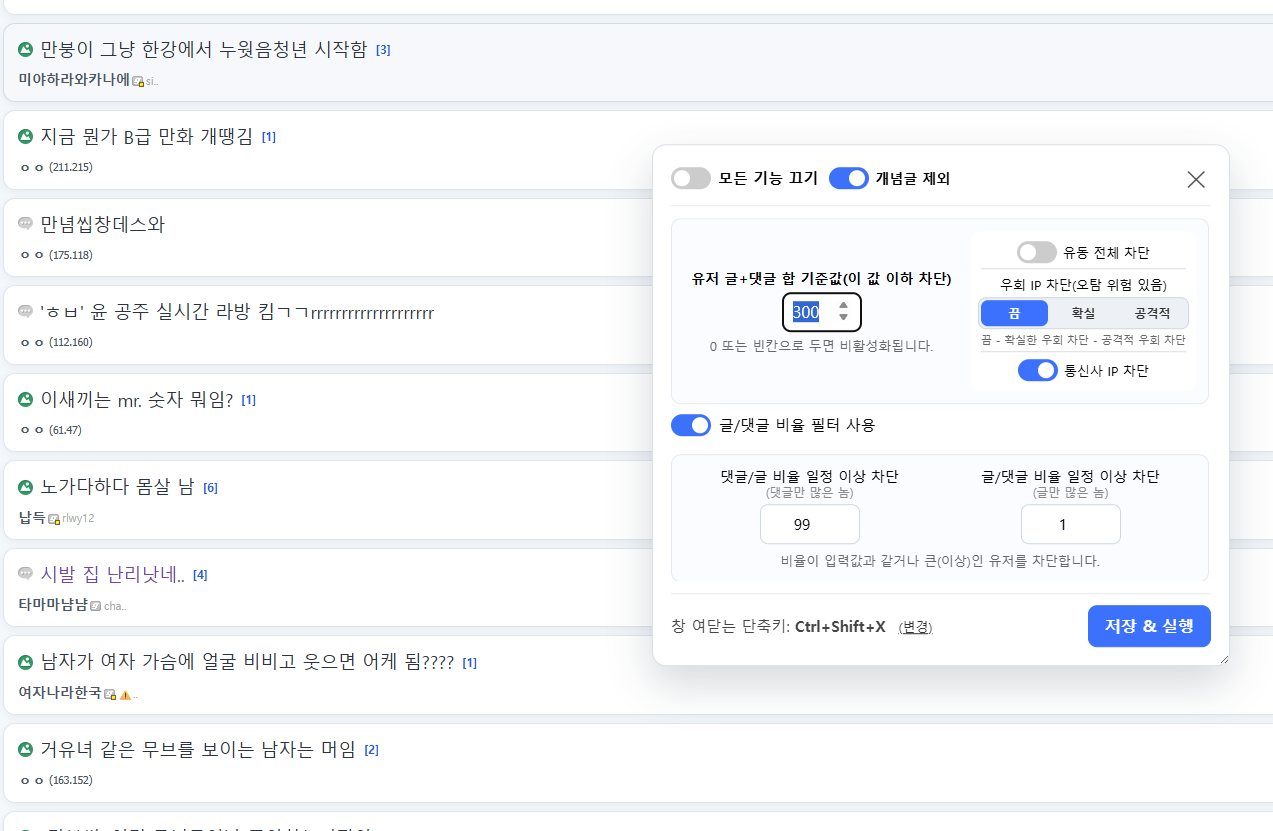Click the green avatar icon beside 노가다하다 몸살 남 post
This screenshot has height=831, width=1273.
25,487
